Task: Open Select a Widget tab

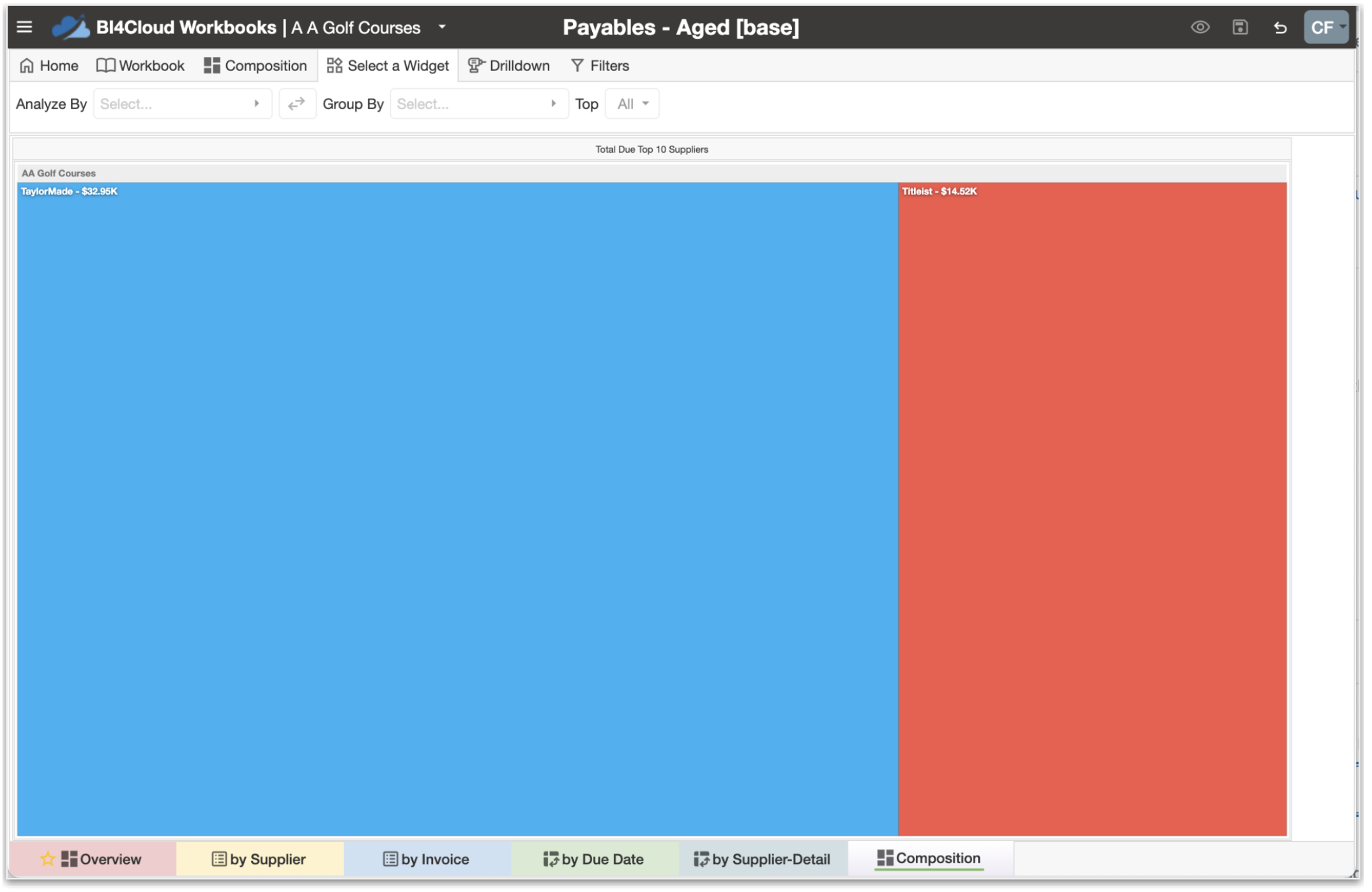Action: [x=388, y=65]
